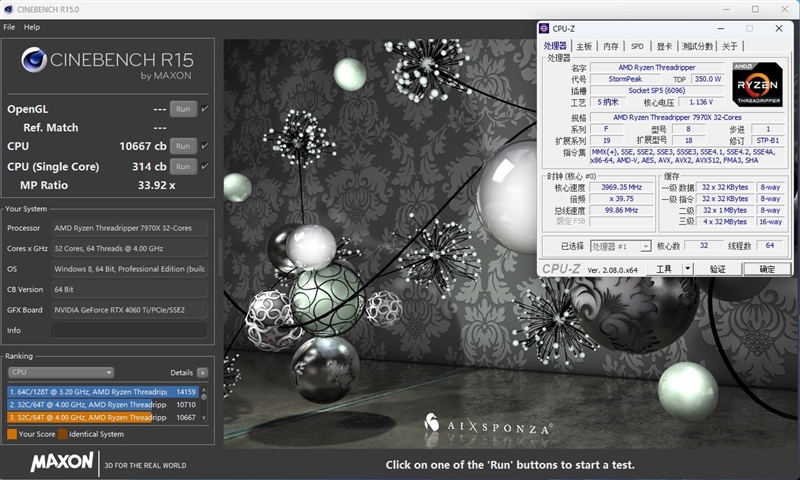Switch to the 测试分数 tab in CPU-Z

[x=697, y=46]
